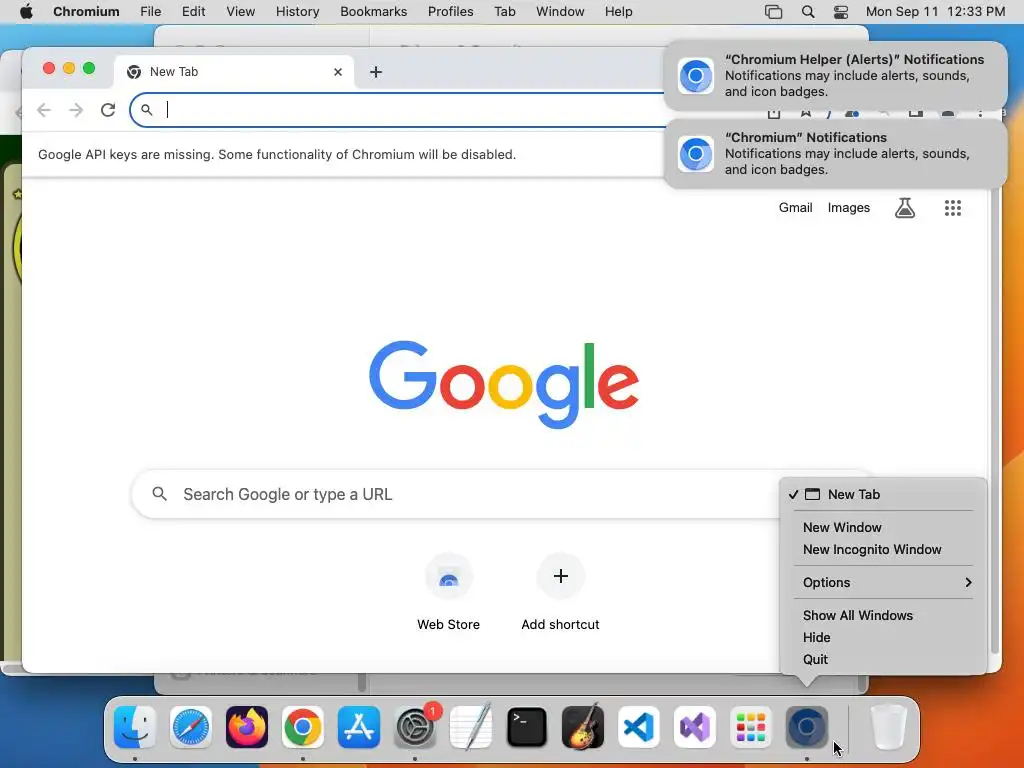The image size is (1024, 768).
Task: Open Control Center in the menu bar
Action: pos(841,12)
